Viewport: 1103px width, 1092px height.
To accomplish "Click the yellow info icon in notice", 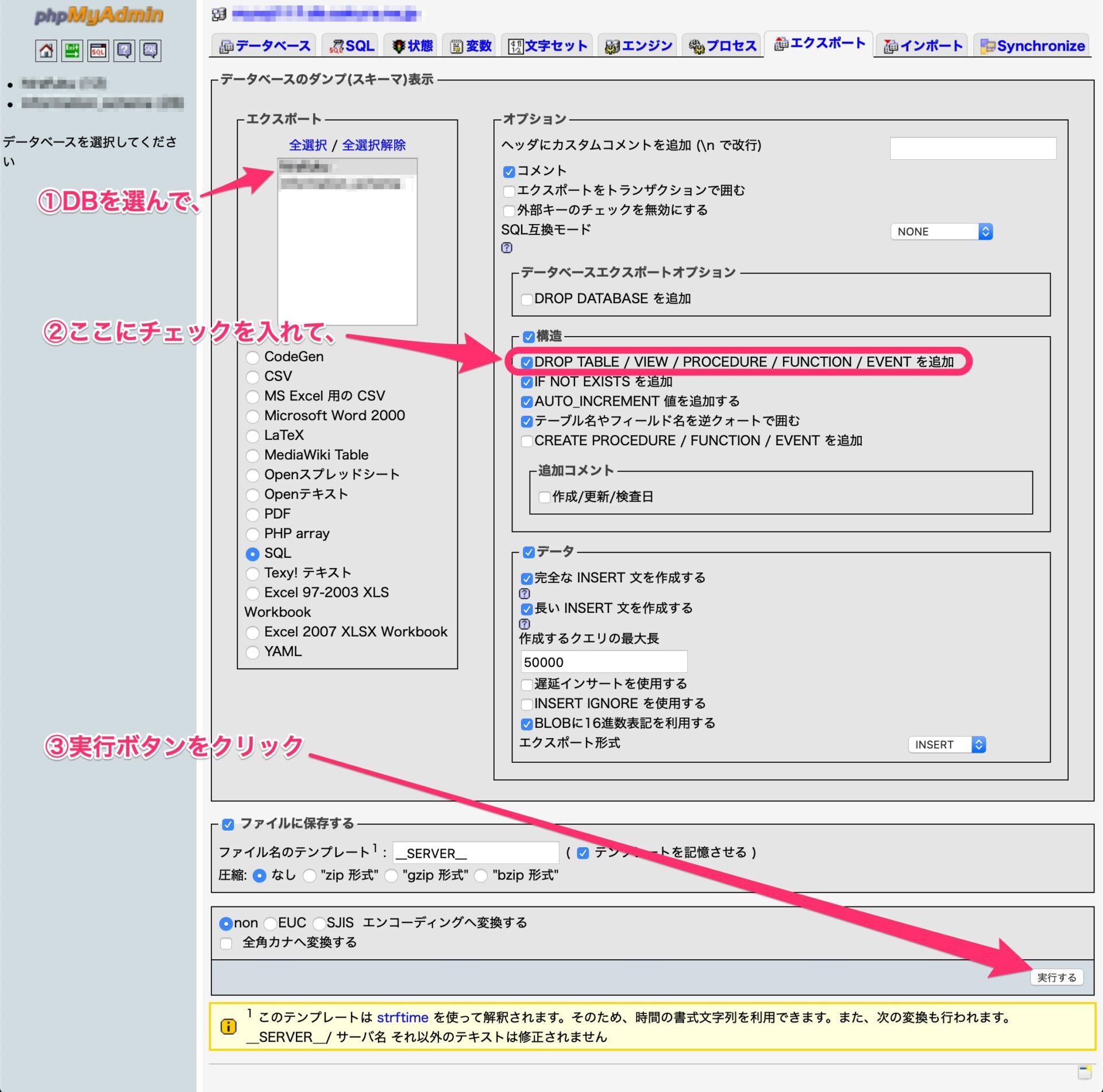I will click(229, 1027).
